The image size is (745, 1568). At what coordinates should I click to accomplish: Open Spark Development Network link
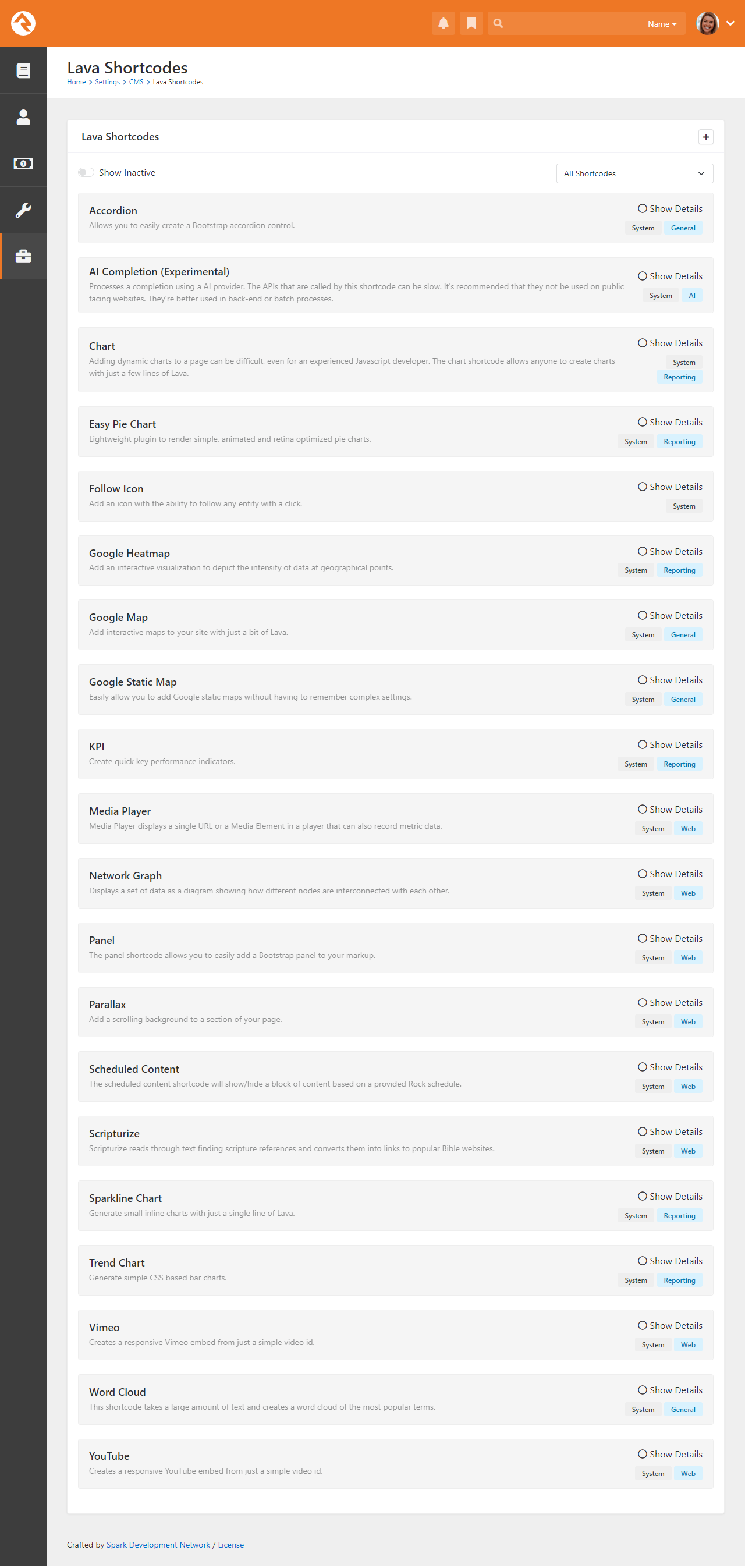point(158,1544)
